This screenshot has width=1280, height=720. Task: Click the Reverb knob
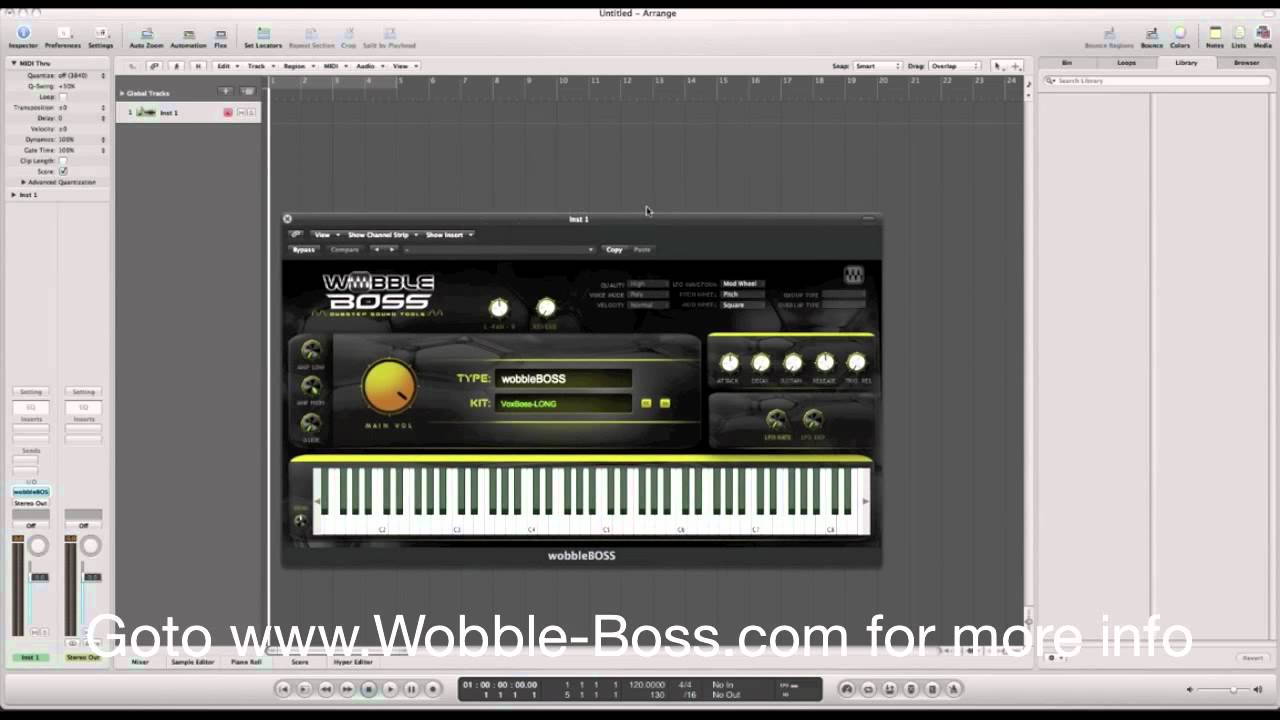click(545, 308)
